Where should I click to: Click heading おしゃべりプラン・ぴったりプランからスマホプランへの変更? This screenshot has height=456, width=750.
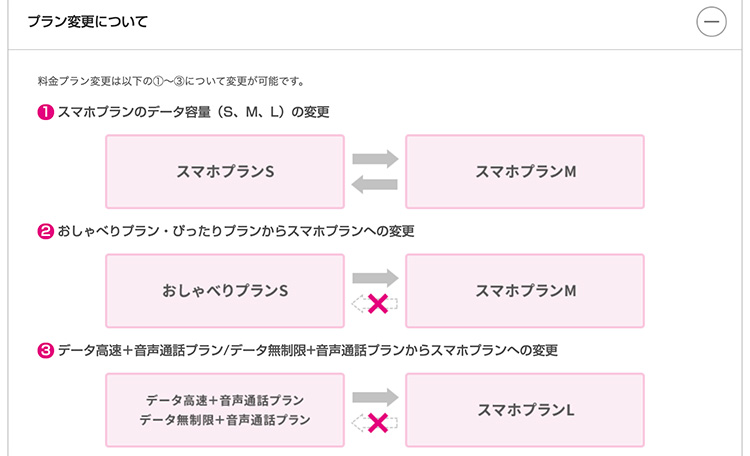[236, 231]
